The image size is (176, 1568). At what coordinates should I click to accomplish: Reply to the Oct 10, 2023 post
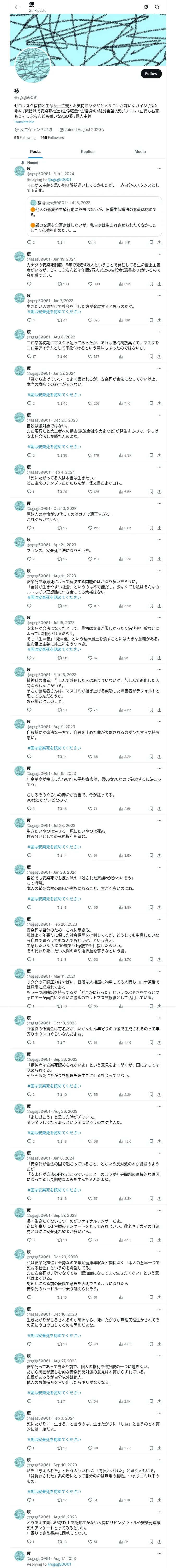click(28, 528)
